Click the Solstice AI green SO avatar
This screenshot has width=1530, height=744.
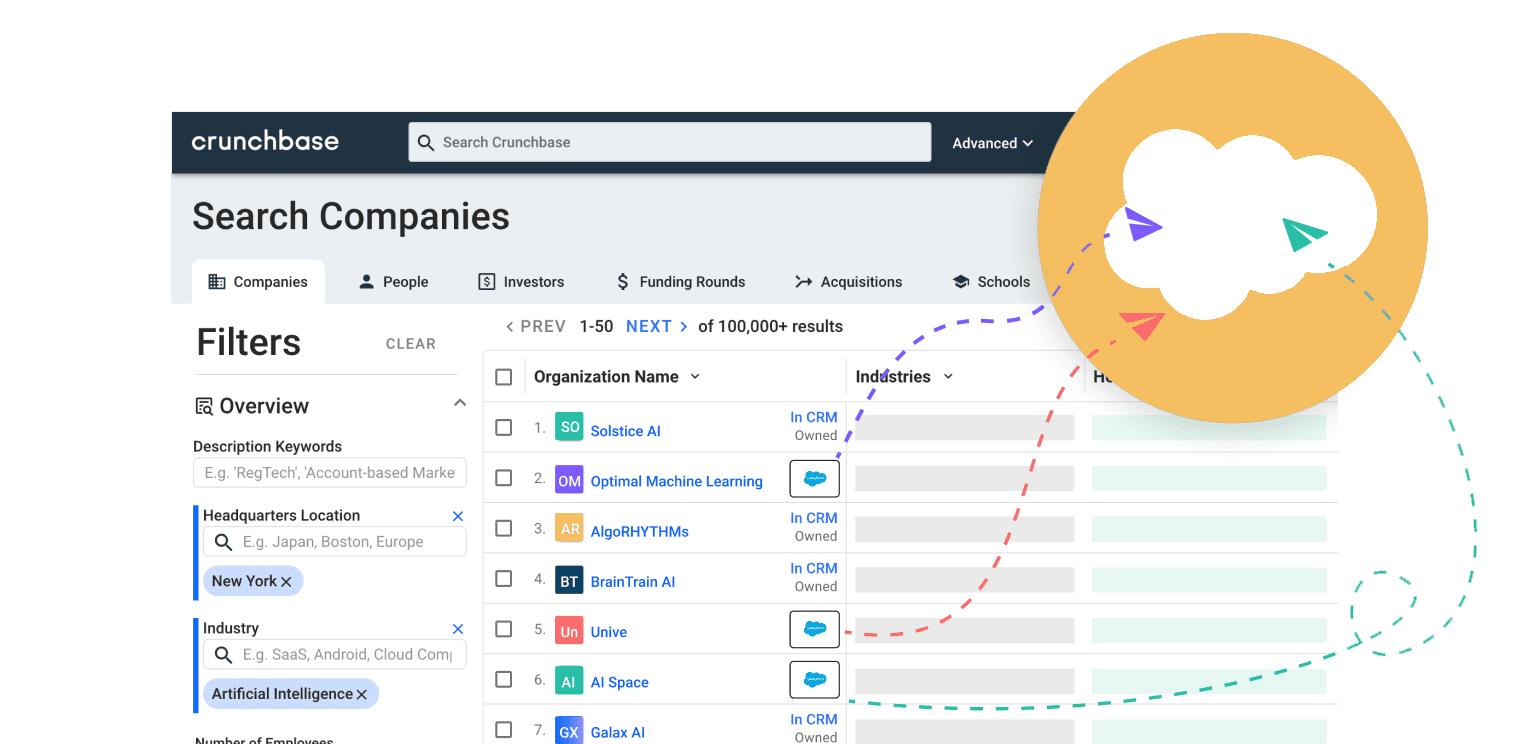click(x=569, y=427)
